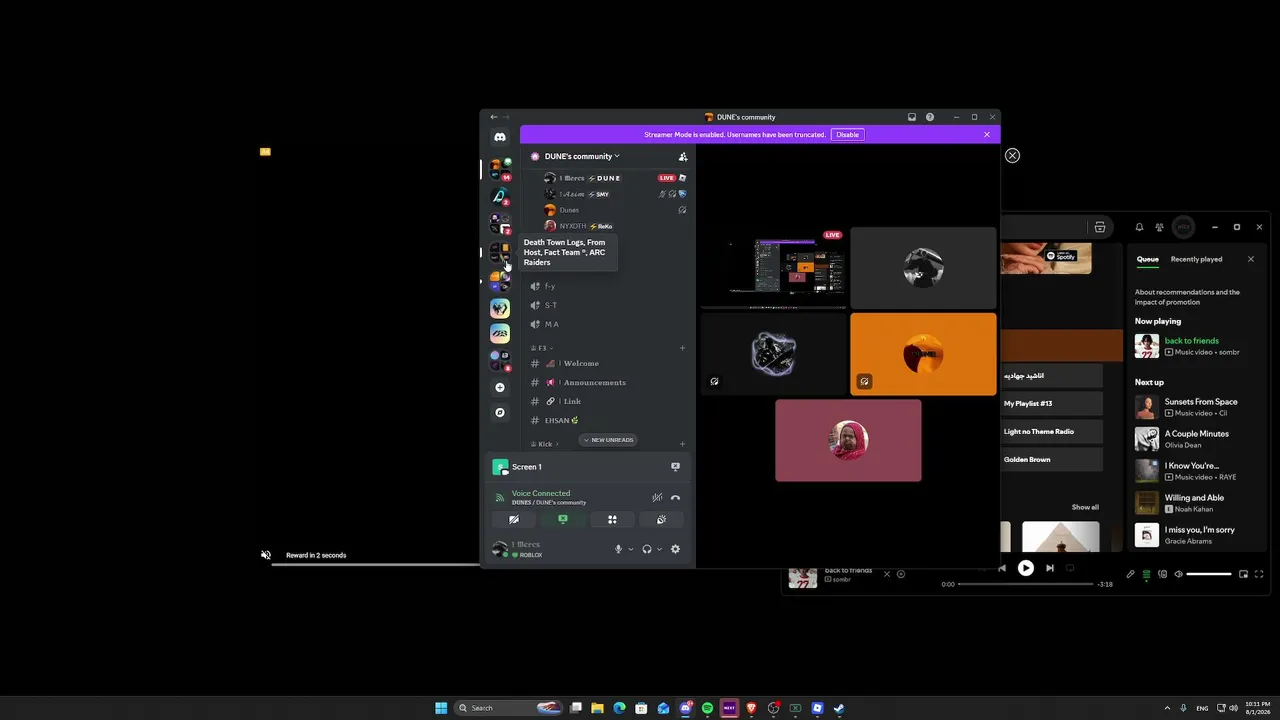The image size is (1280, 720).
Task: Open the EHSAN text channel
Action: pyautogui.click(x=610, y=420)
